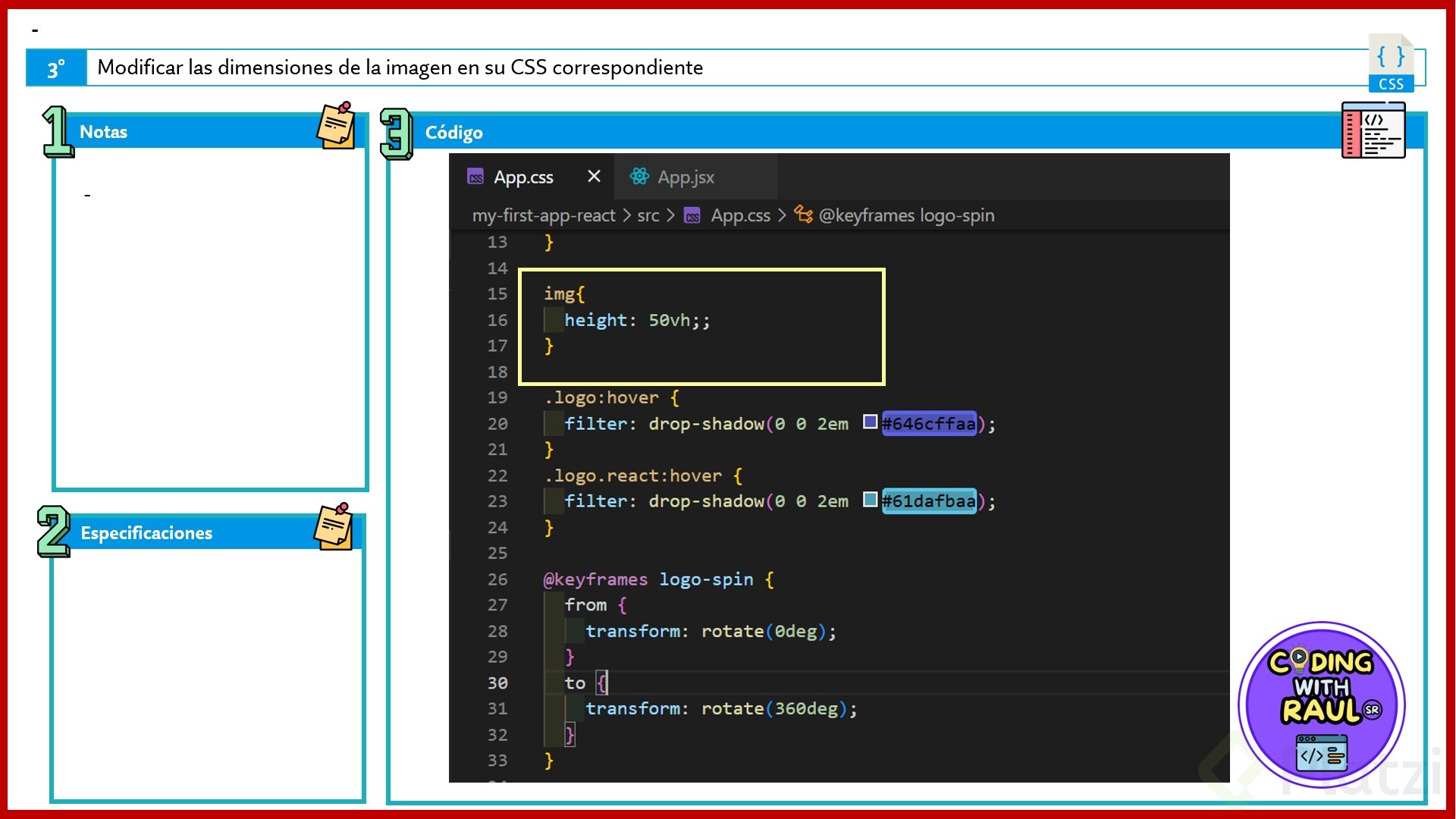The height and width of the screenshot is (819, 1456).
Task: Click the keyframes symbol icon in the breadcrumb
Action: (x=803, y=215)
